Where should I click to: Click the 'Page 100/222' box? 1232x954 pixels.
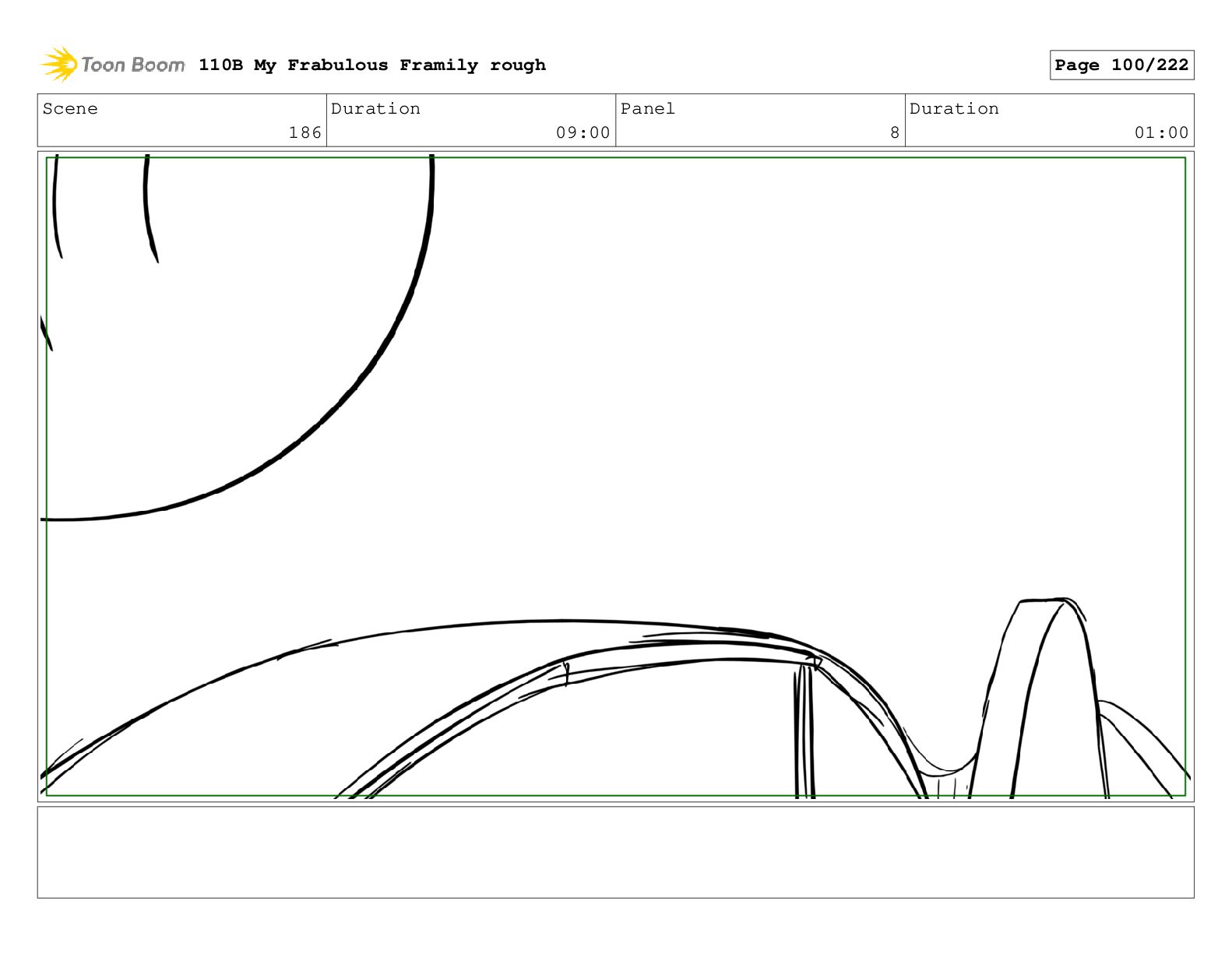1121,65
